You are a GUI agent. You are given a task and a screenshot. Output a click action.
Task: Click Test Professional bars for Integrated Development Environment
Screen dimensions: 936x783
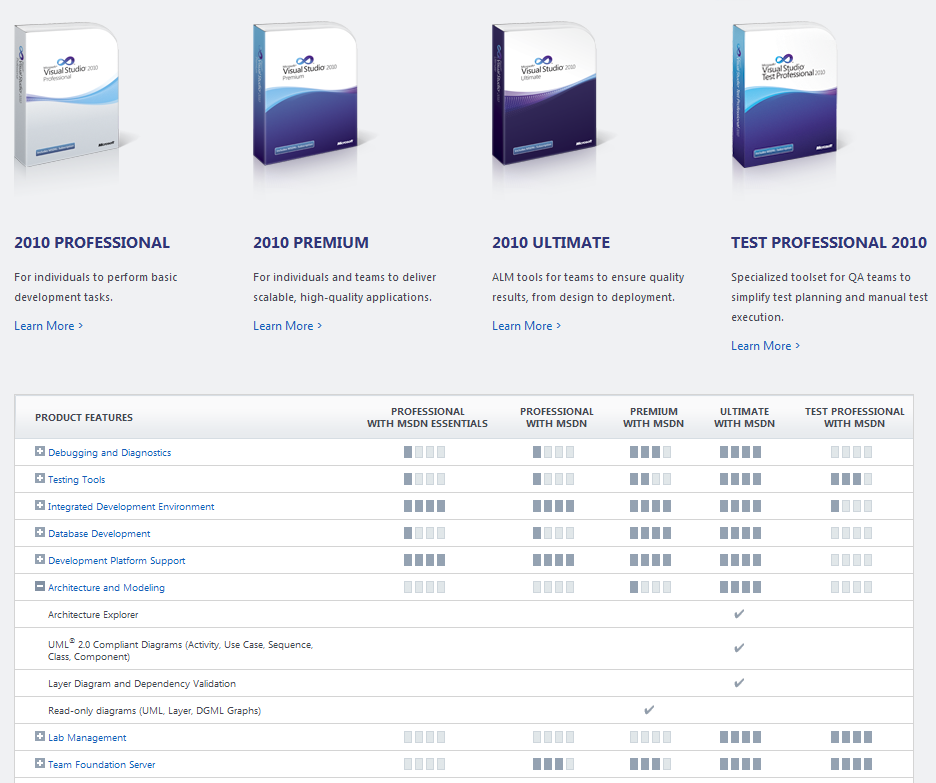click(851, 506)
